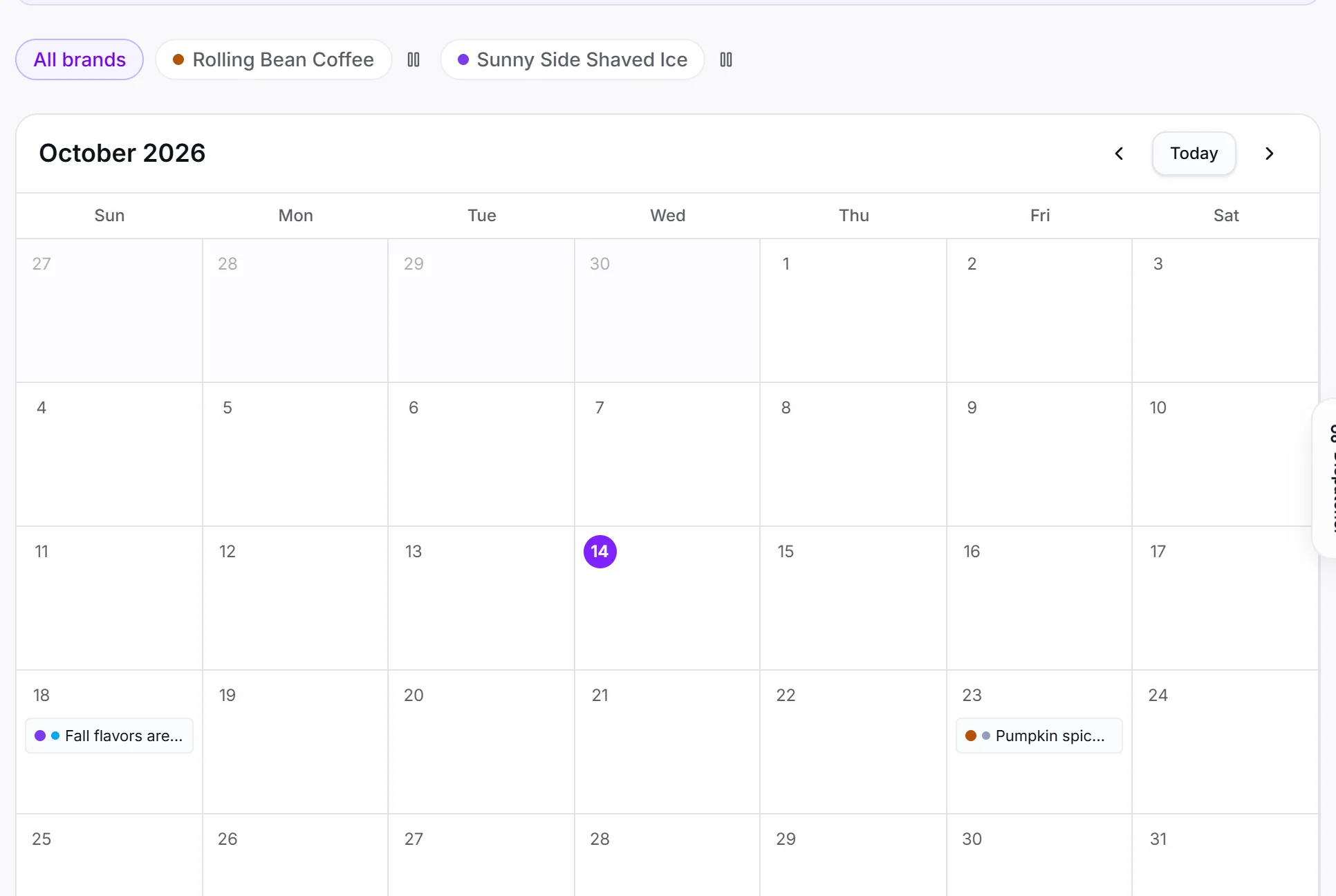The image size is (1336, 896).
Task: Select October 22 cell
Action: click(x=854, y=742)
